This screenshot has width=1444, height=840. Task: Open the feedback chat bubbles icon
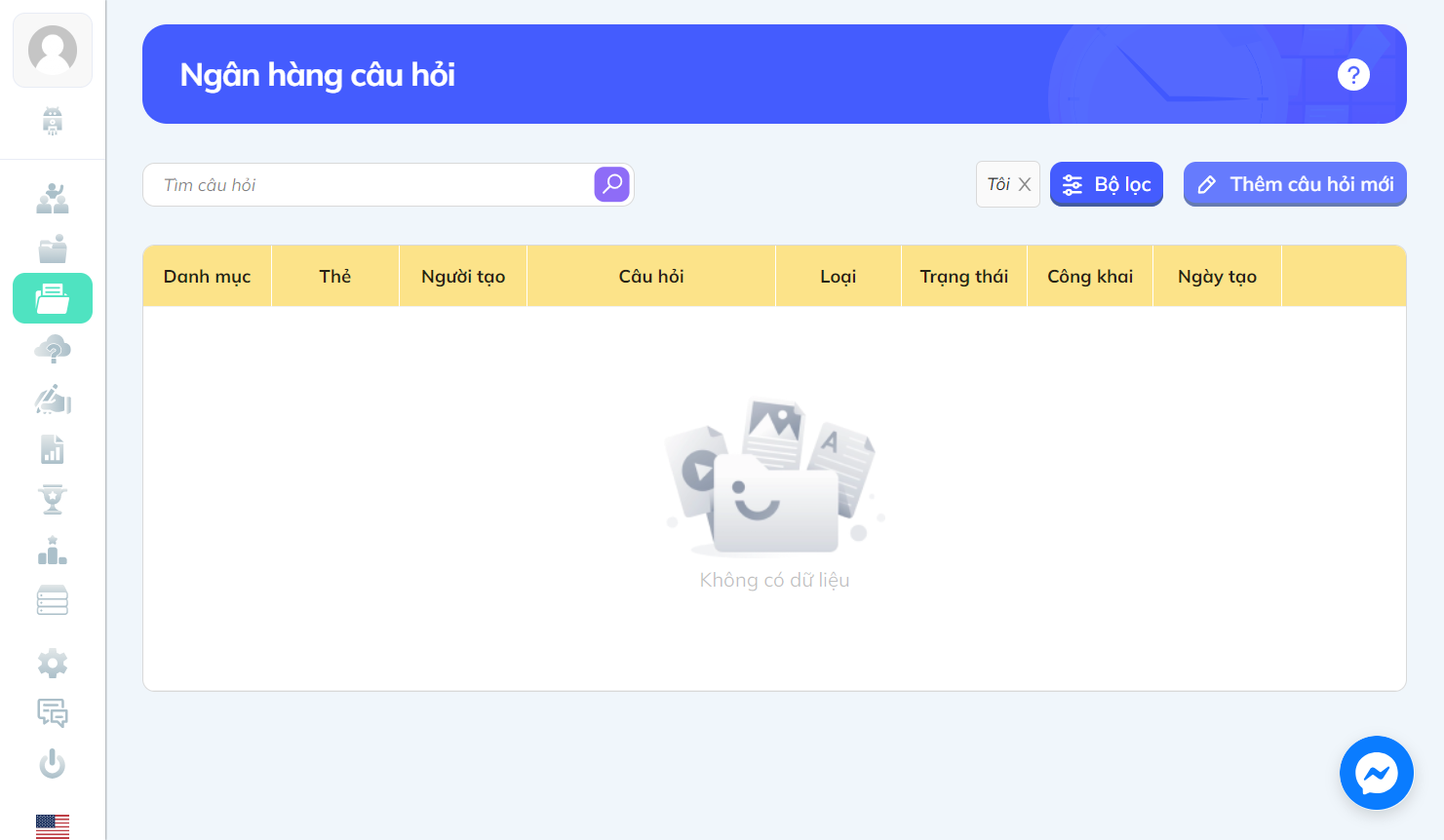pyautogui.click(x=53, y=713)
